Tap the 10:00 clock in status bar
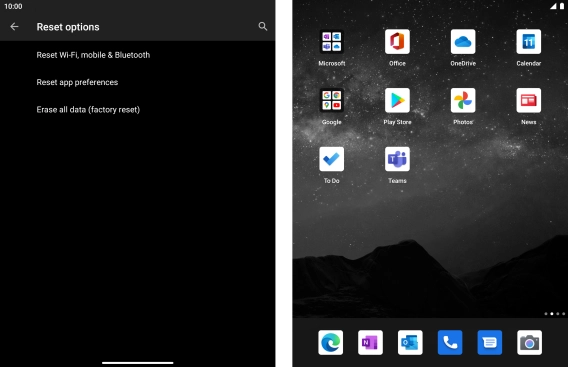This screenshot has height=367, width=568. [13, 7]
